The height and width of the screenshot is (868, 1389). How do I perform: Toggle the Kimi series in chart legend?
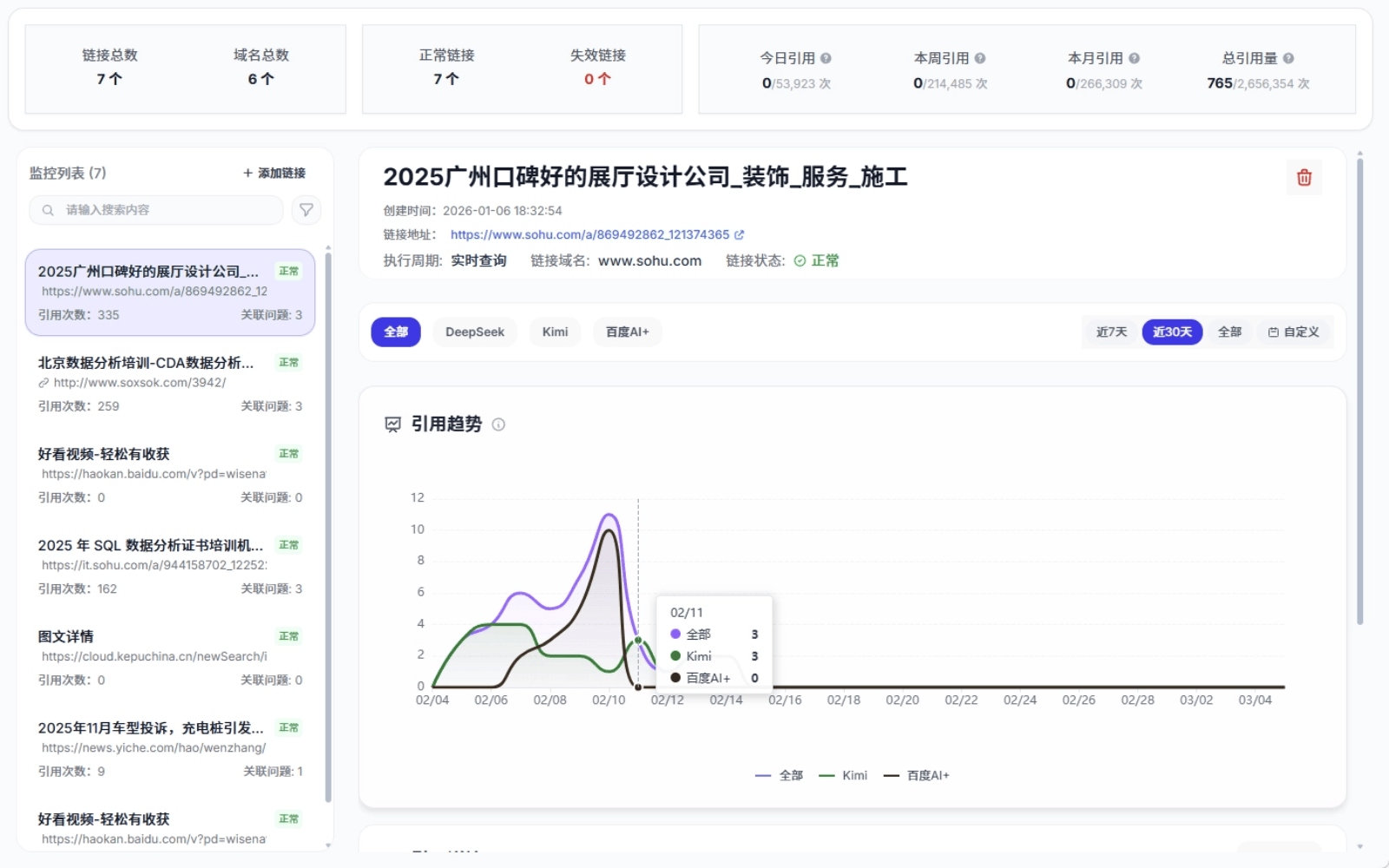click(x=844, y=775)
